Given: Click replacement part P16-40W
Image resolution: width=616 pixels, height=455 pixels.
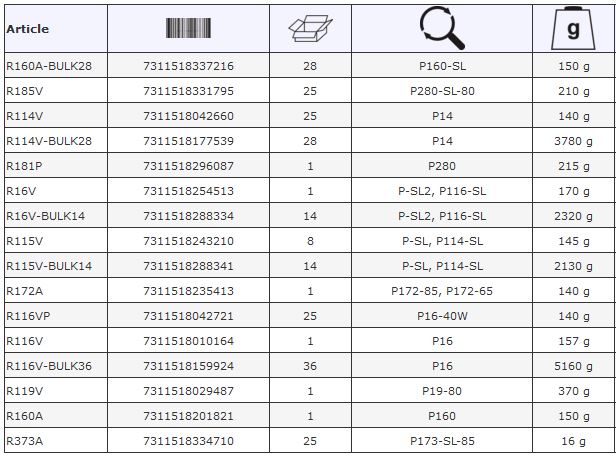Looking at the screenshot, I should (x=442, y=316).
